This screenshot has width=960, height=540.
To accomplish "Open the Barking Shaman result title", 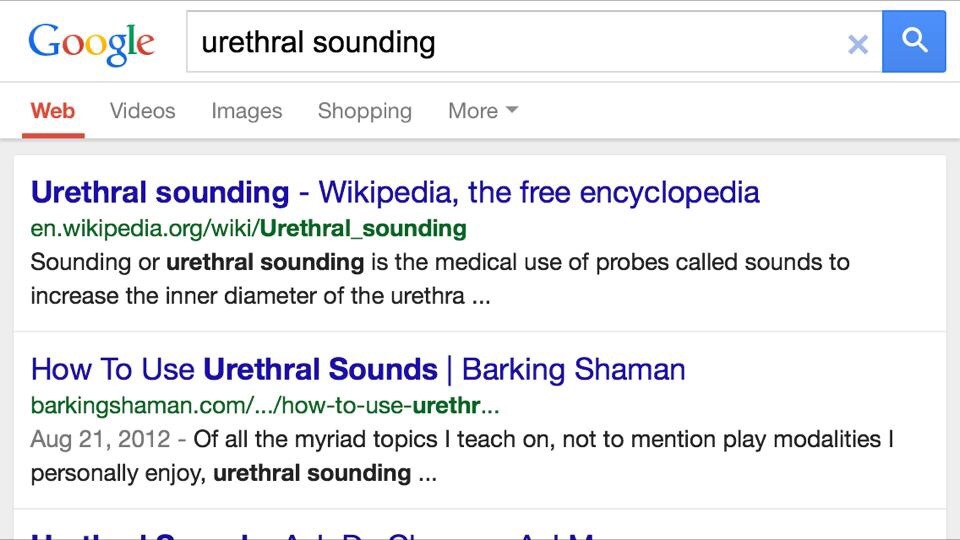I will click(358, 369).
